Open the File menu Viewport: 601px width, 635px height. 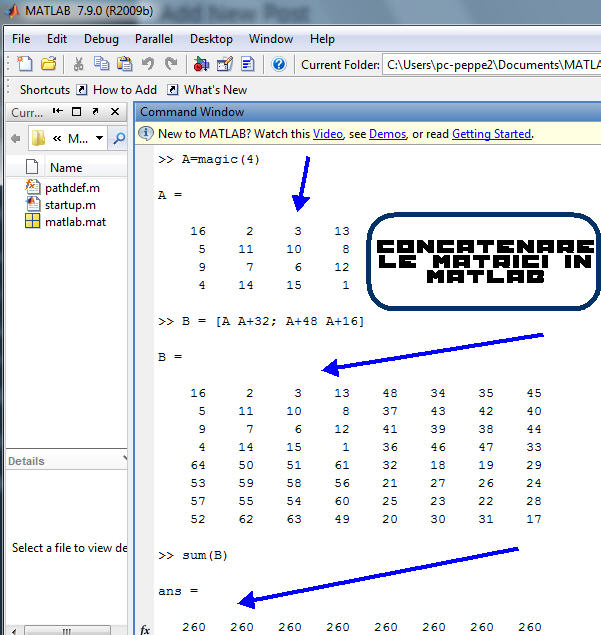tap(21, 39)
